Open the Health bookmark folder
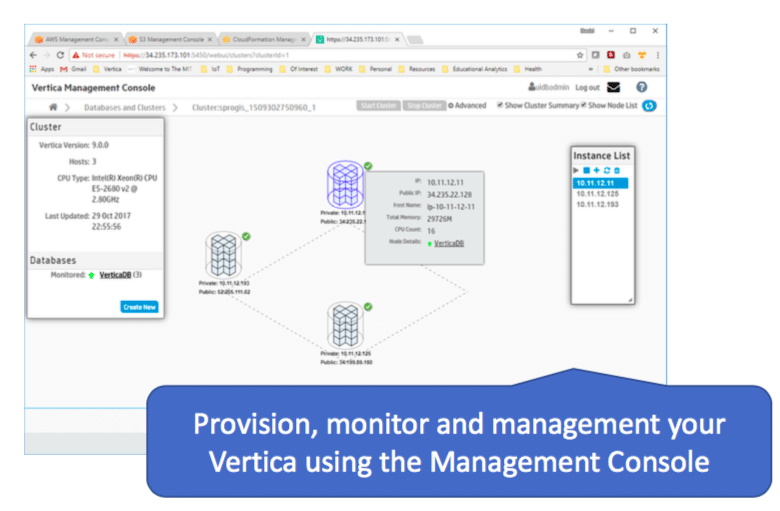This screenshot has width=780, height=511. click(x=528, y=69)
